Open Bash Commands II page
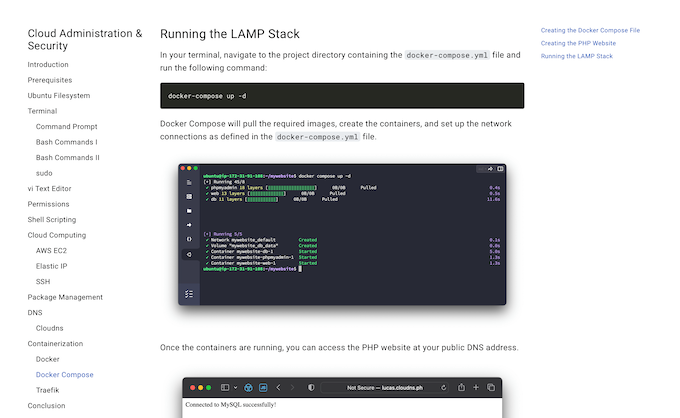 tap(68, 158)
